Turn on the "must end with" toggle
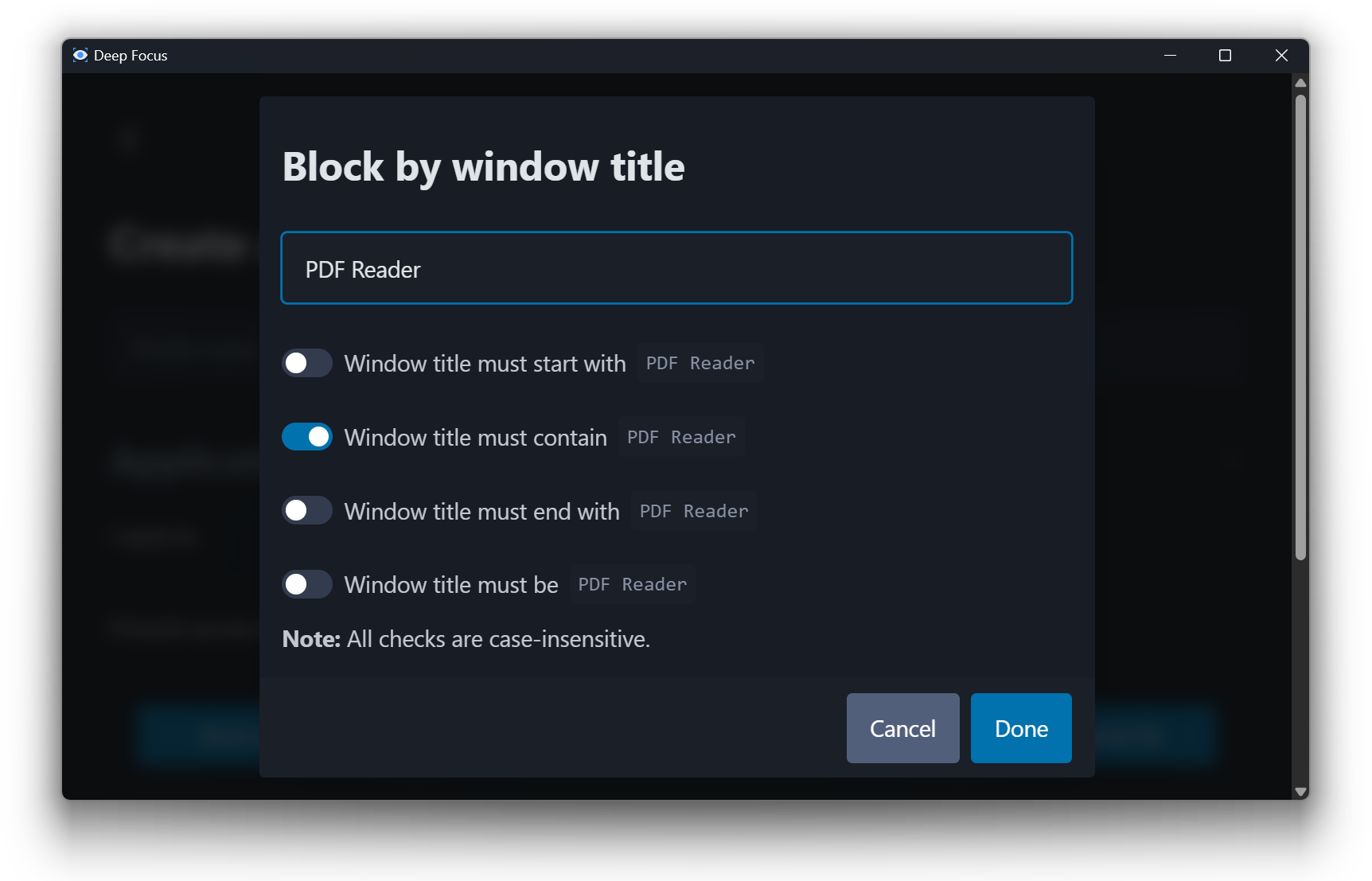The width and height of the screenshot is (1372, 881). tap(307, 511)
